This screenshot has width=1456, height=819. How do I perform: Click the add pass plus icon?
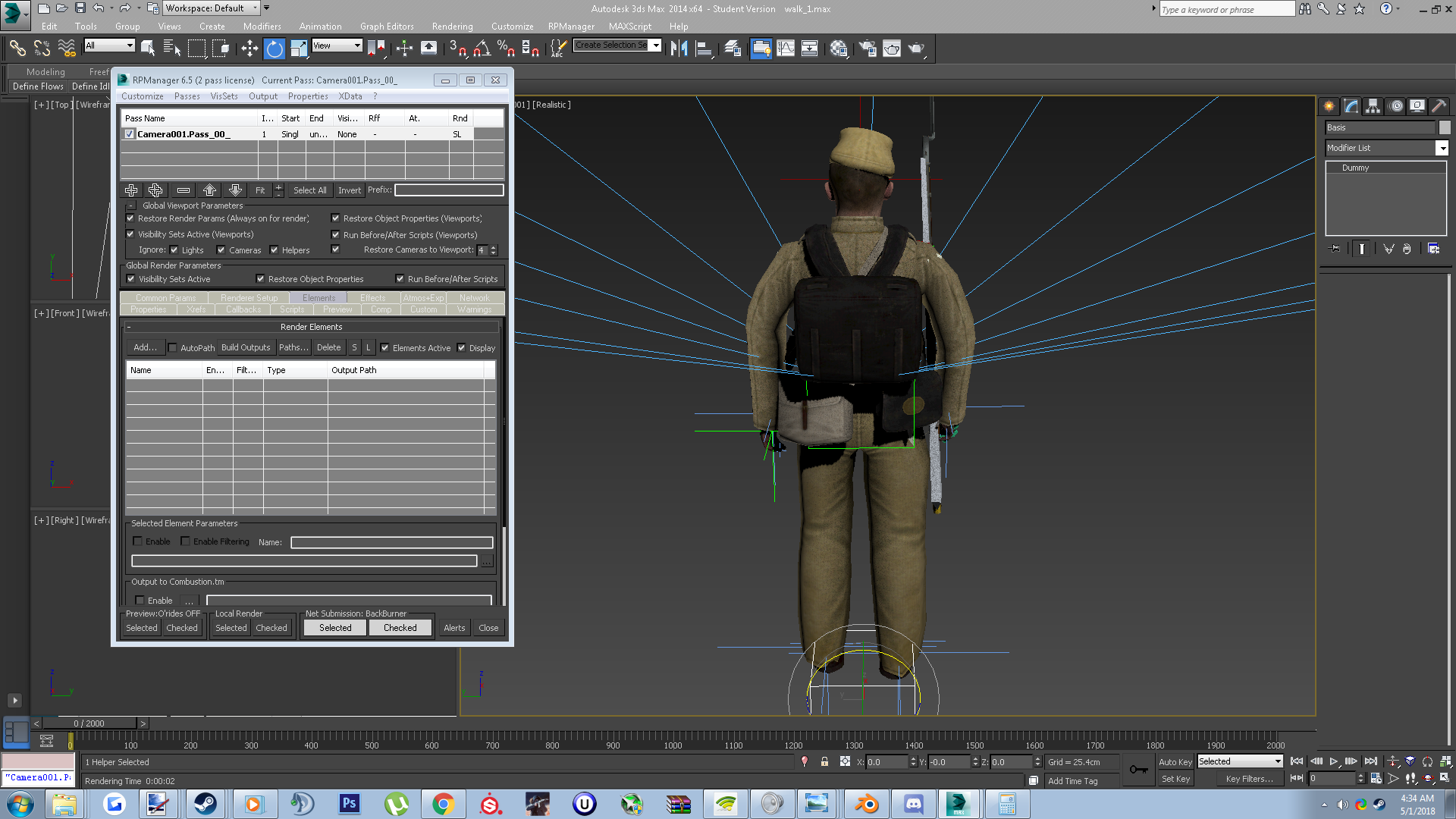coord(131,190)
